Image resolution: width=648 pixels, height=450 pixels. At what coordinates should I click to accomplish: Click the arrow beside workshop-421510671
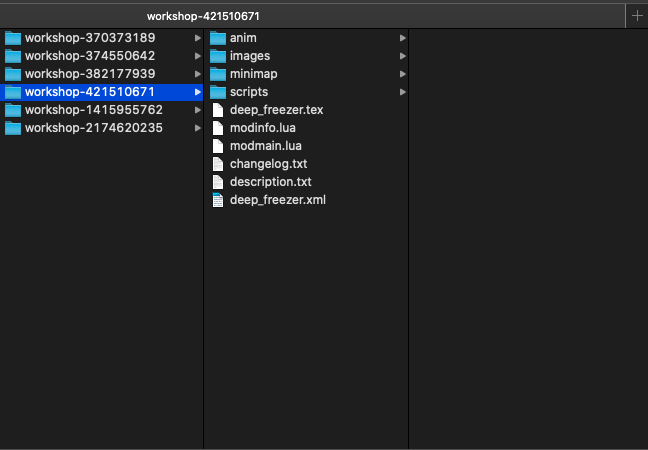click(x=198, y=92)
